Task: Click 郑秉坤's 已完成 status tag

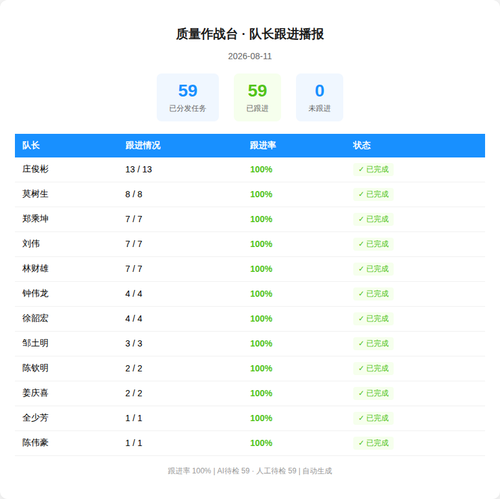Action: coord(373,219)
